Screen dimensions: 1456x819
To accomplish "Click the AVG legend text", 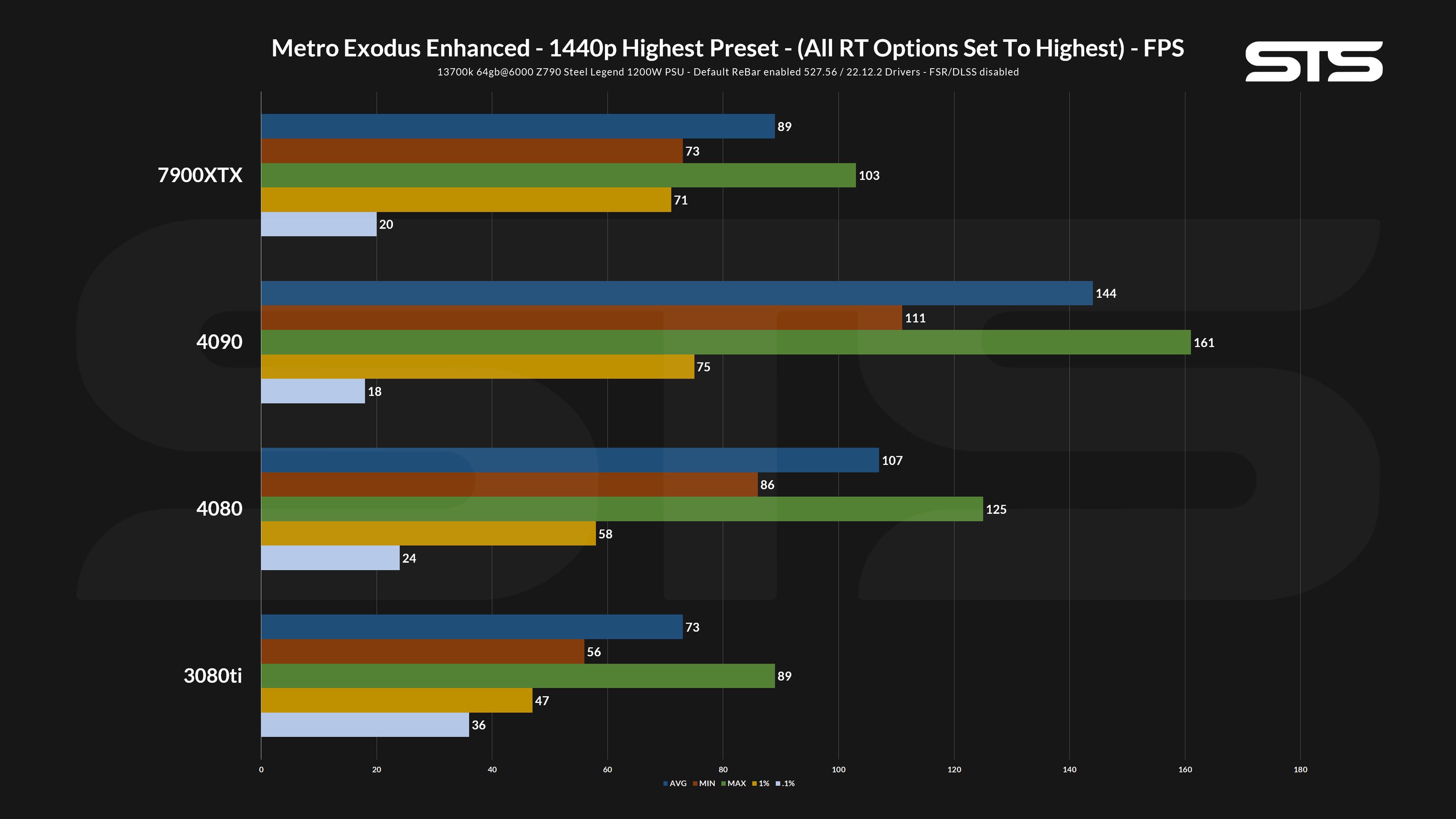I will pyautogui.click(x=678, y=783).
